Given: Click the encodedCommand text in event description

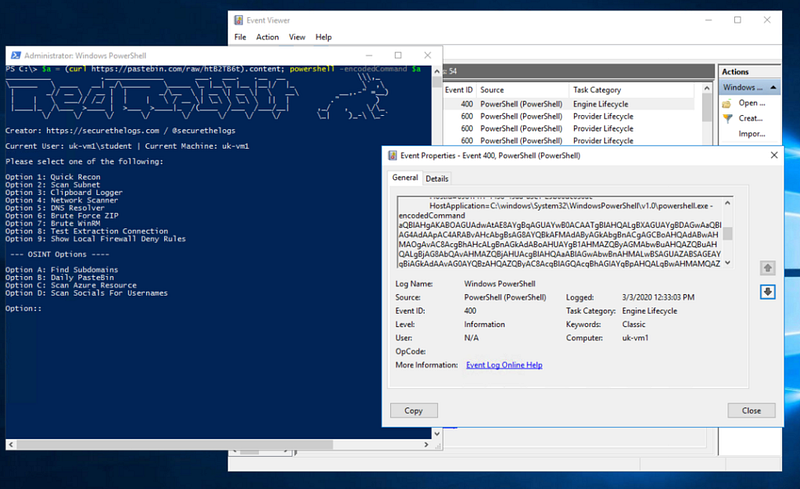Looking at the screenshot, I should point(432,215).
